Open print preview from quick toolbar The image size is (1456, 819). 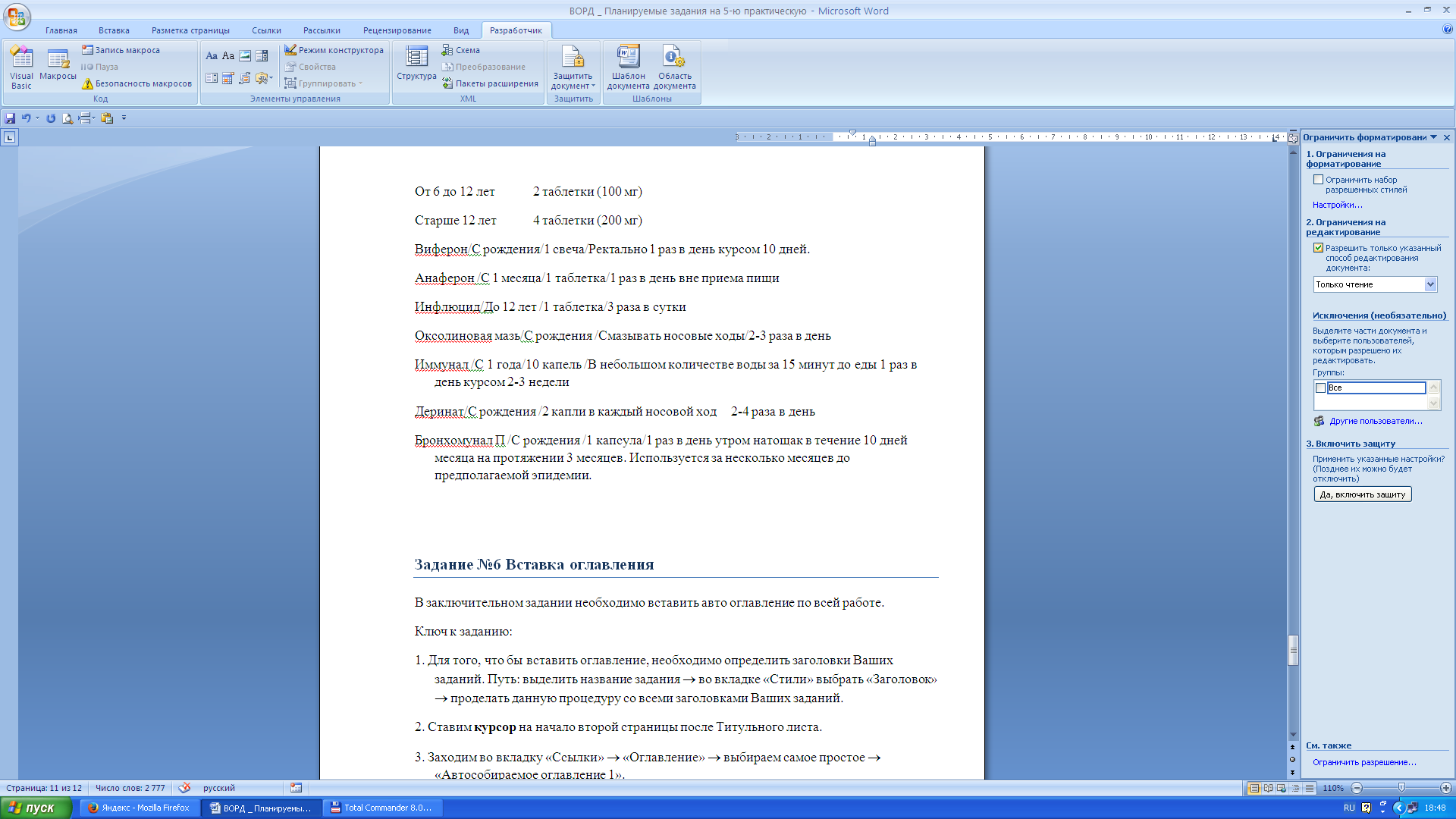tap(67, 118)
